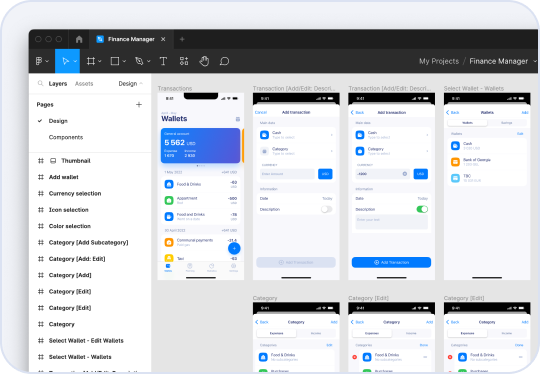Go to the Home tab icon
The width and height of the screenshot is (540, 374).
pyautogui.click(x=79, y=39)
